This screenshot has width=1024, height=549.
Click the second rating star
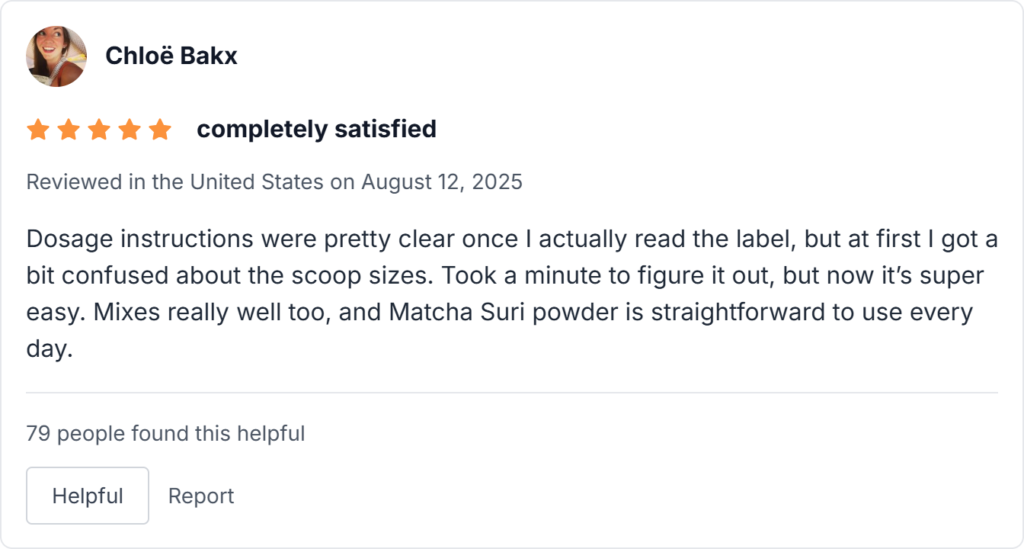[69, 130]
